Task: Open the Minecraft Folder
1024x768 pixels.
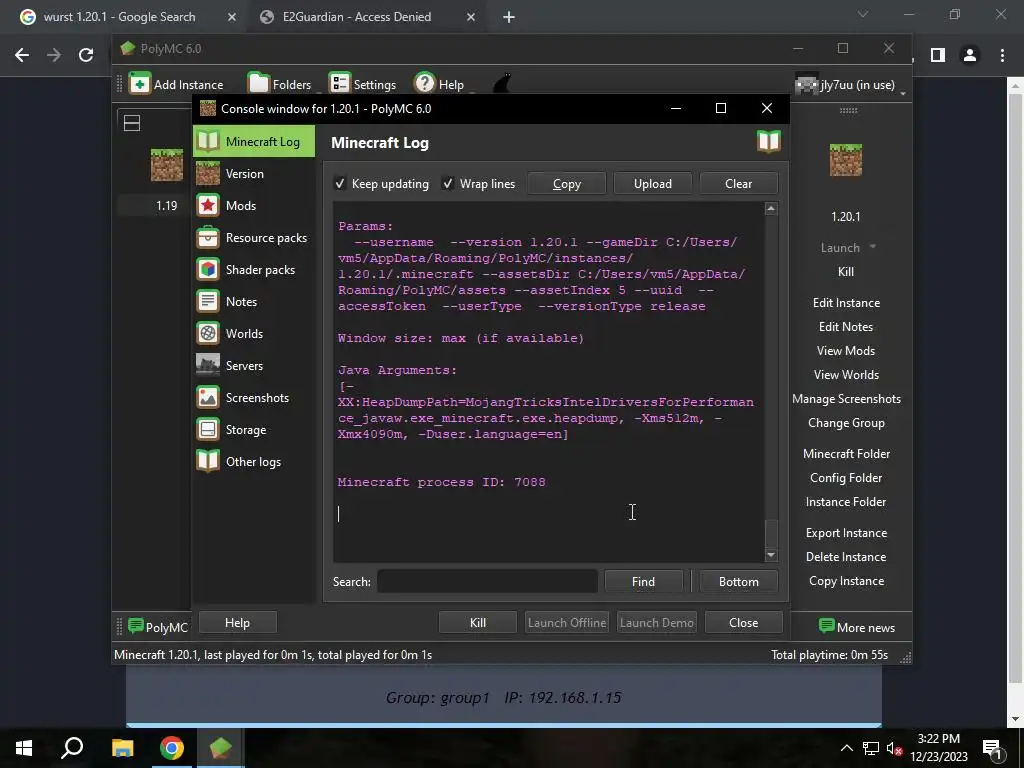Action: (846, 453)
